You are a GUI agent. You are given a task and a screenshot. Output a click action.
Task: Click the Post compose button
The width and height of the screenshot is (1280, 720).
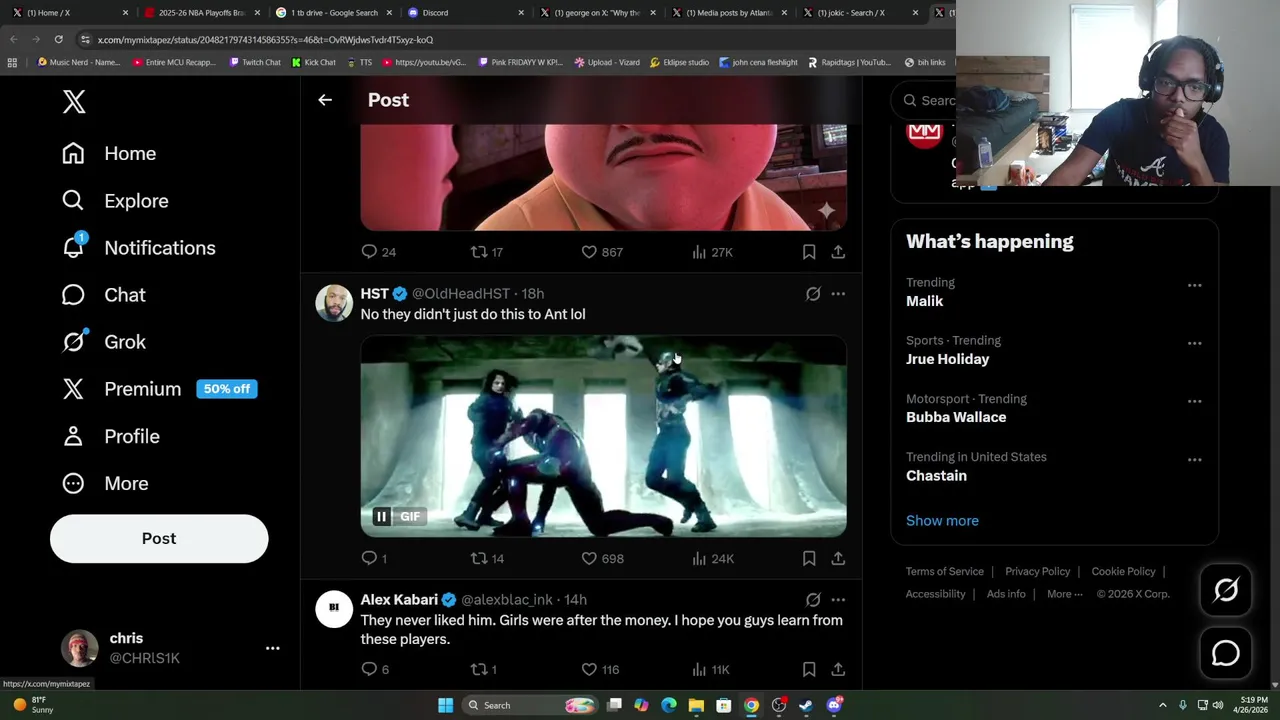(159, 538)
